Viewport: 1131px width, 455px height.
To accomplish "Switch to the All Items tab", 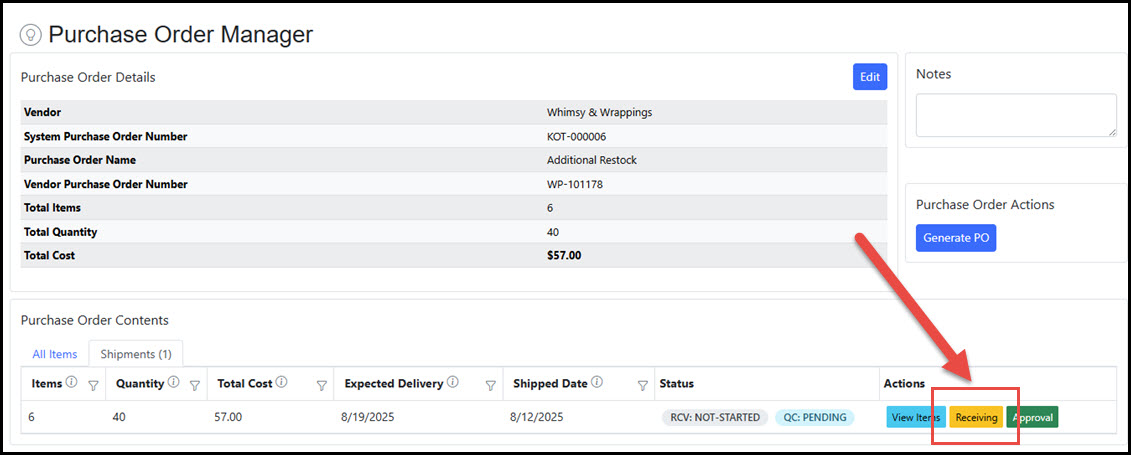I will click(54, 354).
